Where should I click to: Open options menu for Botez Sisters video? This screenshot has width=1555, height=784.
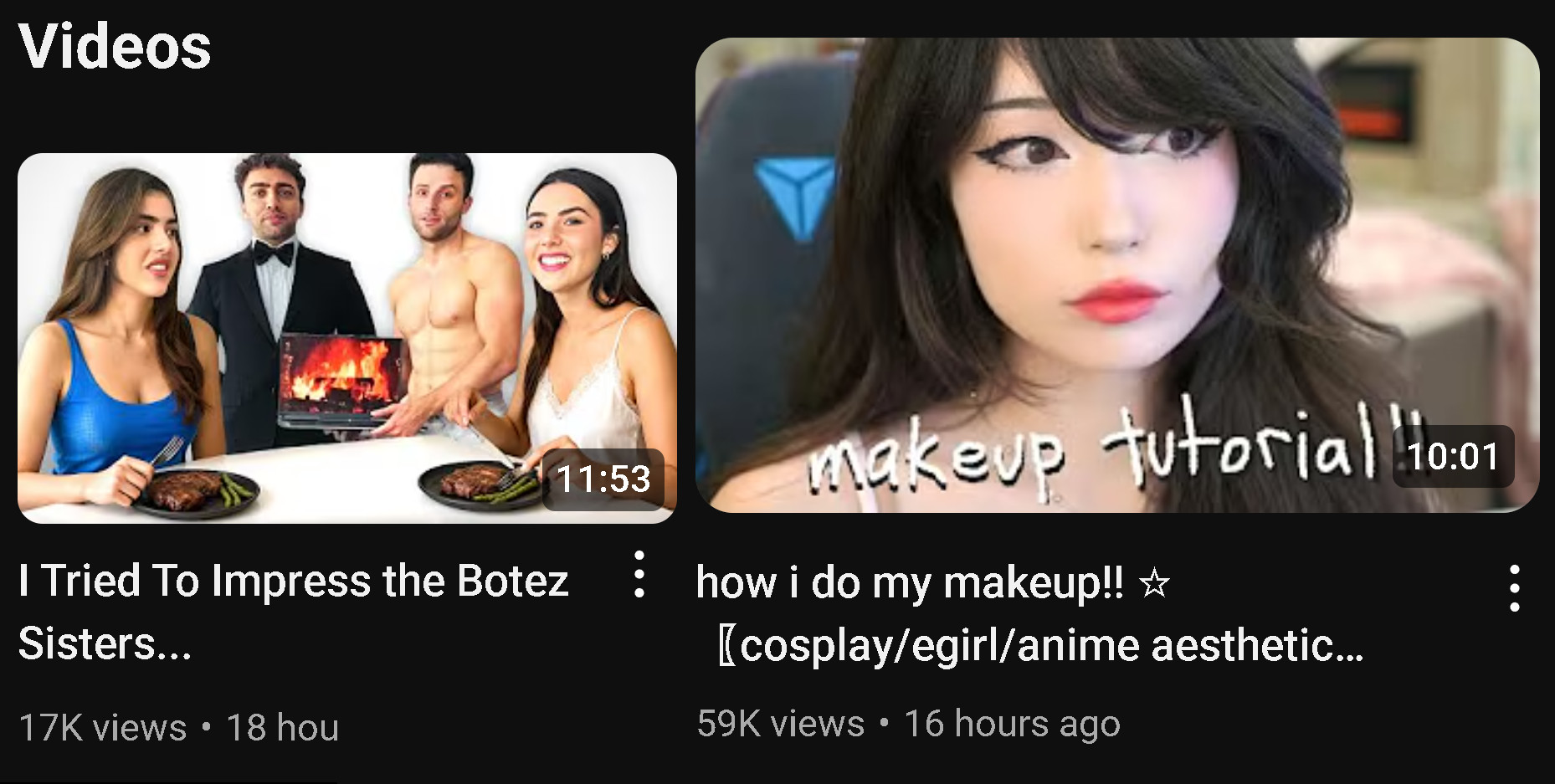pos(639,574)
